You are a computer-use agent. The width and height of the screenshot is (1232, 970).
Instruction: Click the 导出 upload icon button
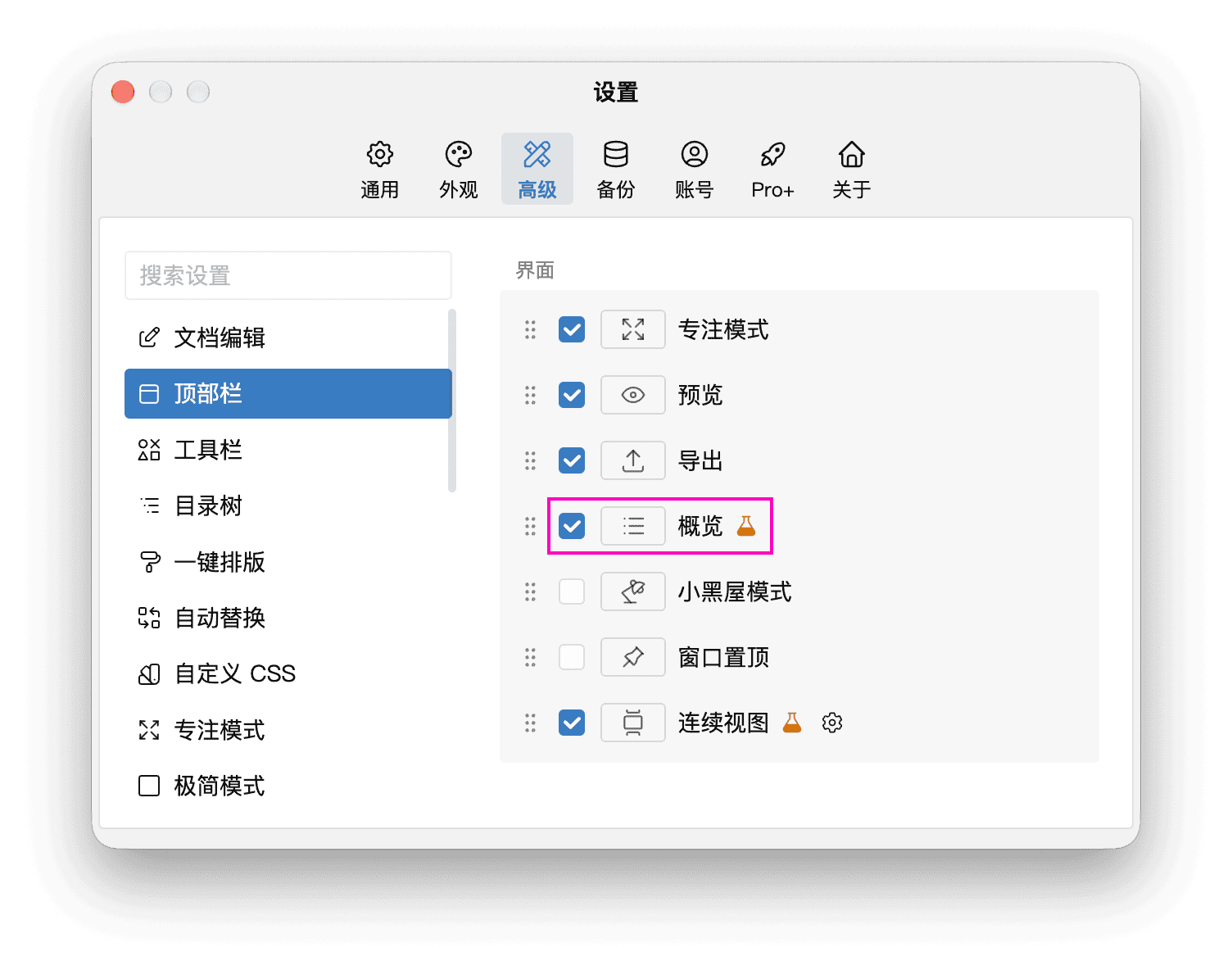coord(632,460)
